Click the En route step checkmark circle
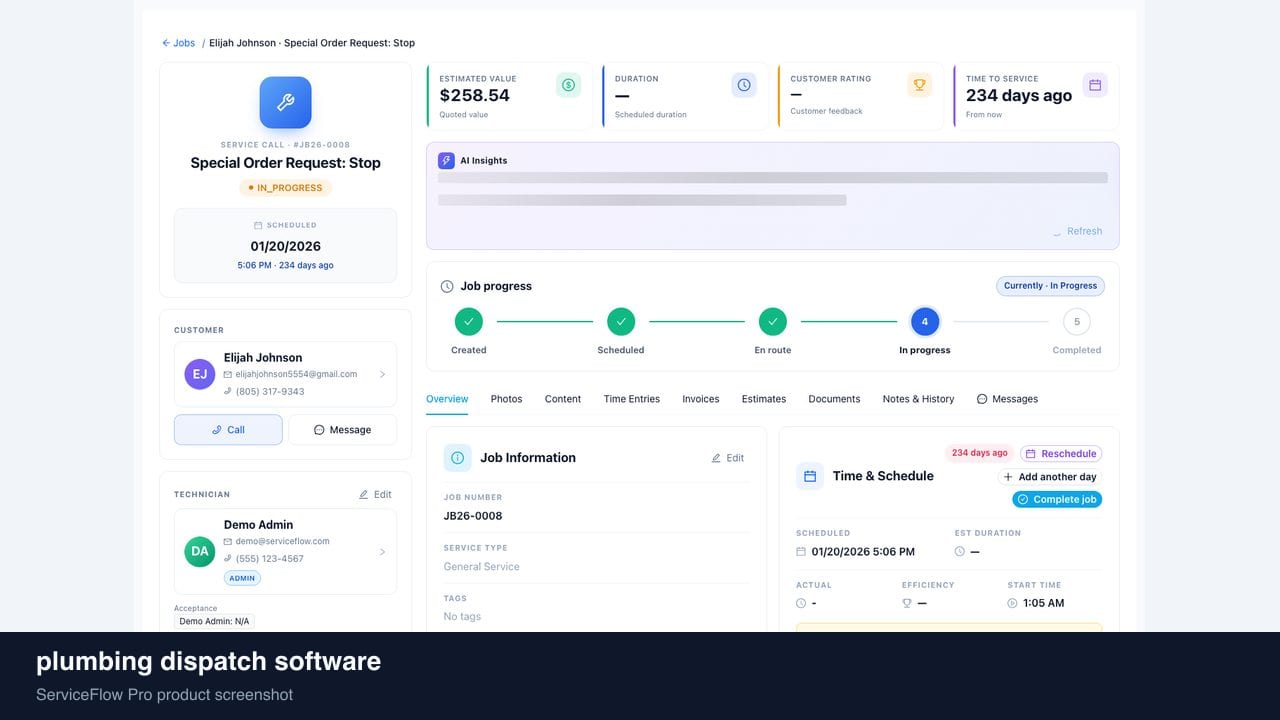The image size is (1280, 720). pyautogui.click(x=772, y=321)
